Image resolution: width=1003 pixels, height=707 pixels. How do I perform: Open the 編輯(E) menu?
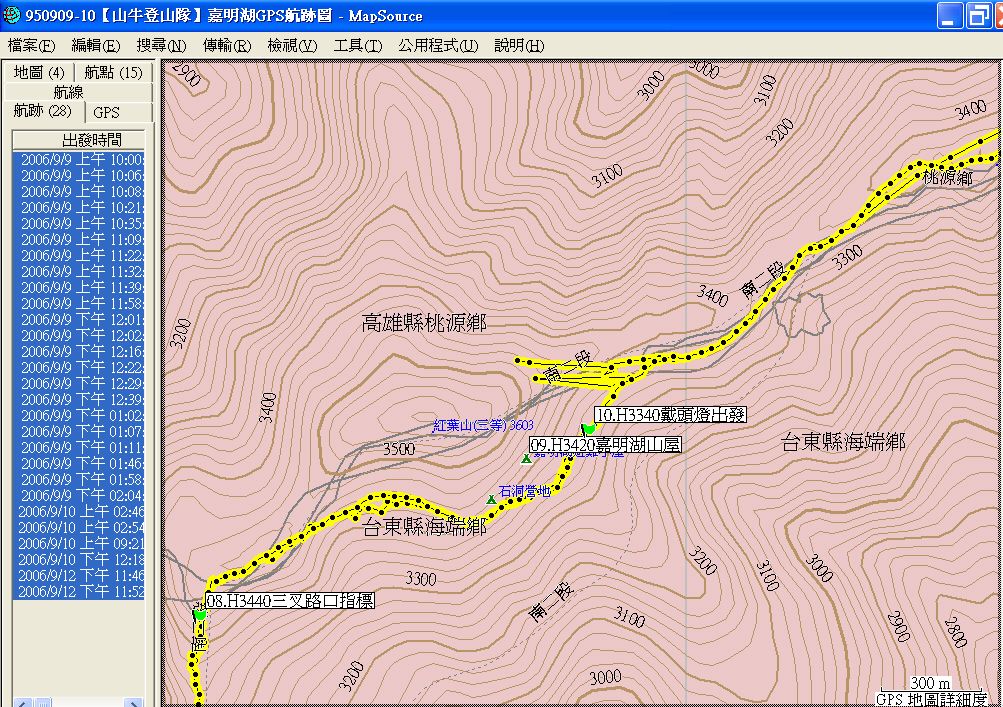[95, 45]
